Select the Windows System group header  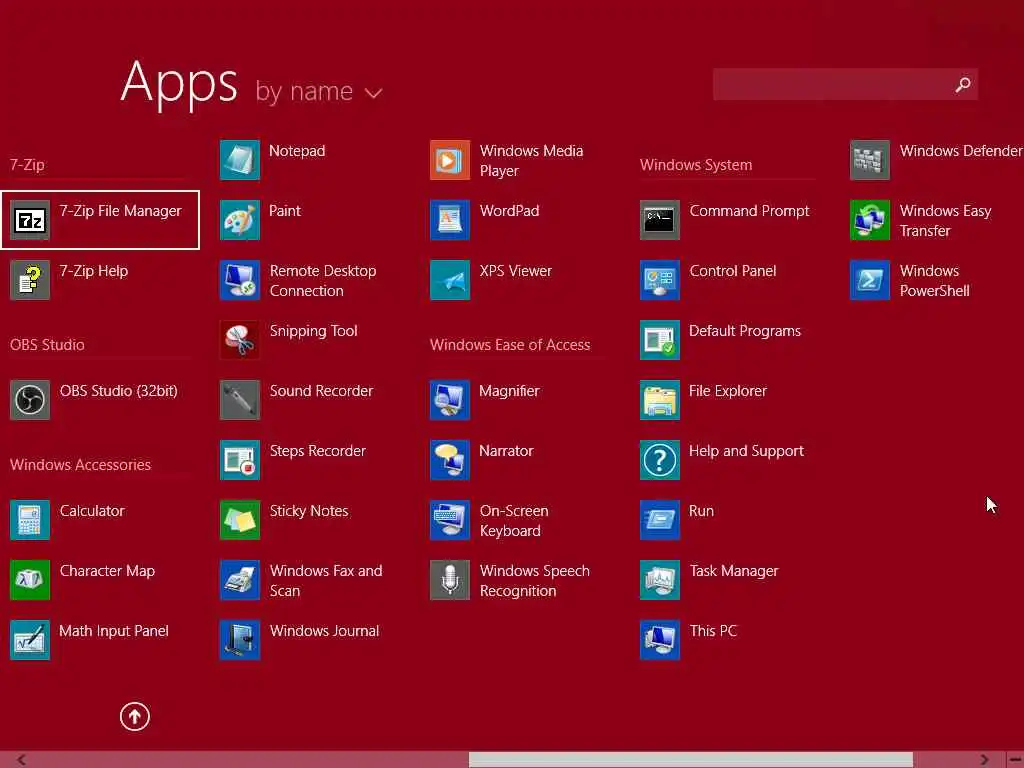click(696, 165)
